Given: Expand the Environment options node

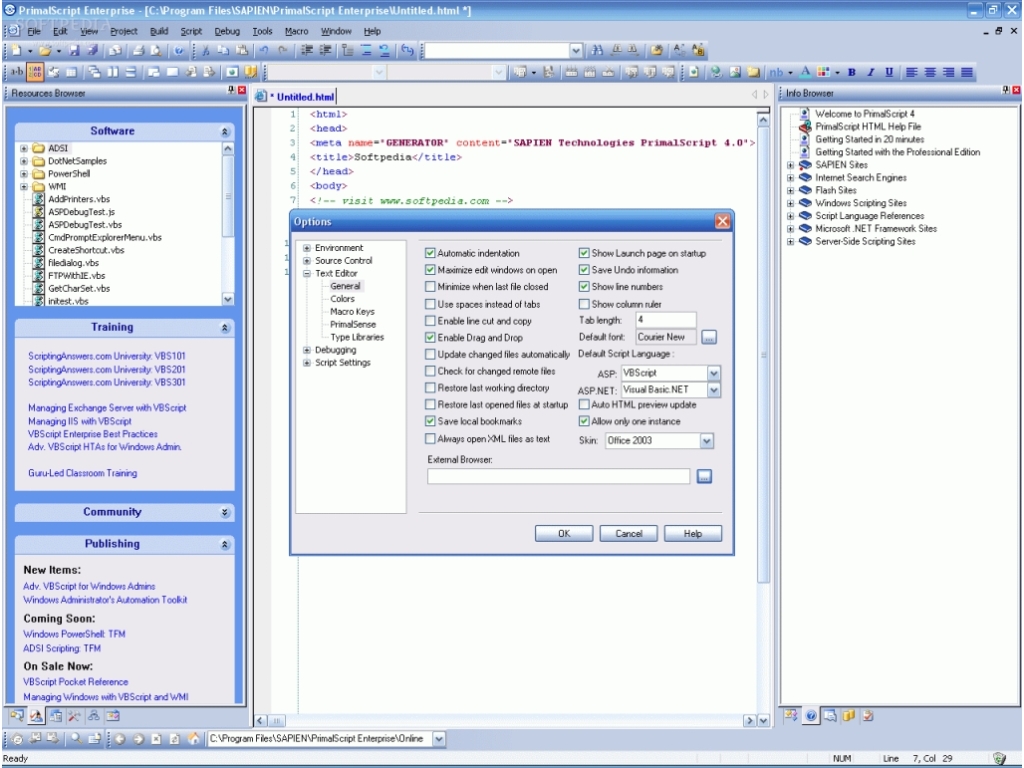Looking at the screenshot, I should (306, 248).
